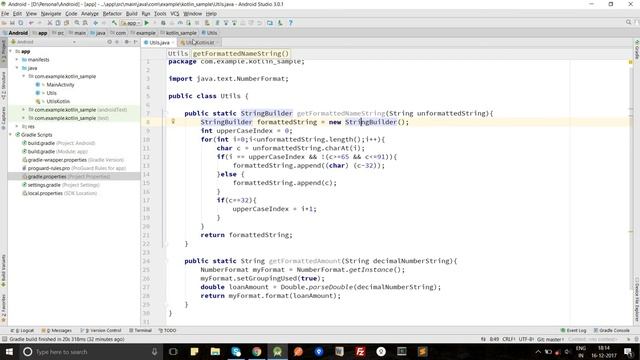Click the 'app' breadcrumb in navigation bar
Image resolution: width=640 pixels, height=360 pixels.
coord(42,33)
